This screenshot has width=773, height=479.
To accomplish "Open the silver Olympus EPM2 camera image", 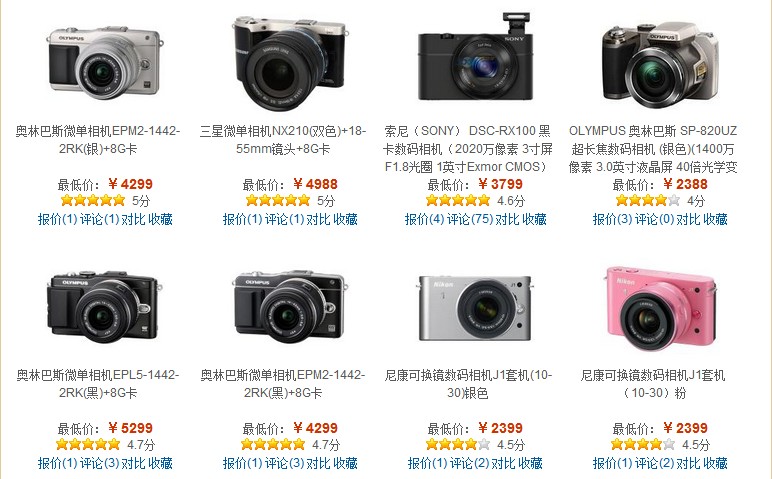I will (104, 62).
